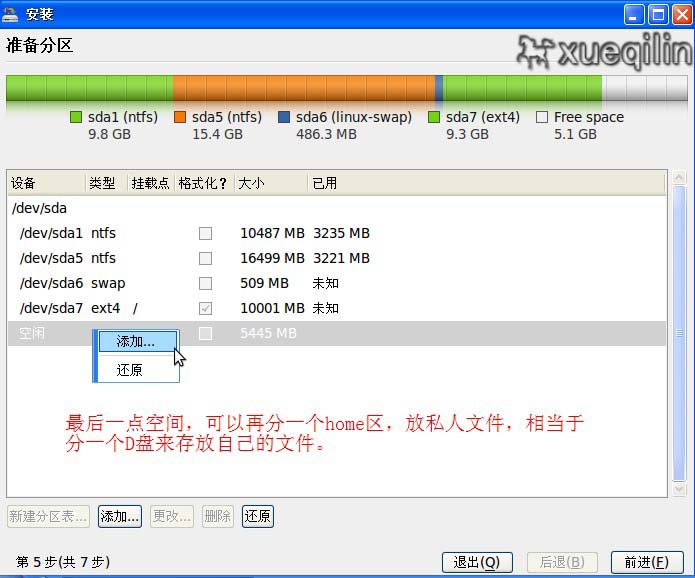Minimize the 安装 window
The height and width of the screenshot is (578, 695).
(x=634, y=15)
